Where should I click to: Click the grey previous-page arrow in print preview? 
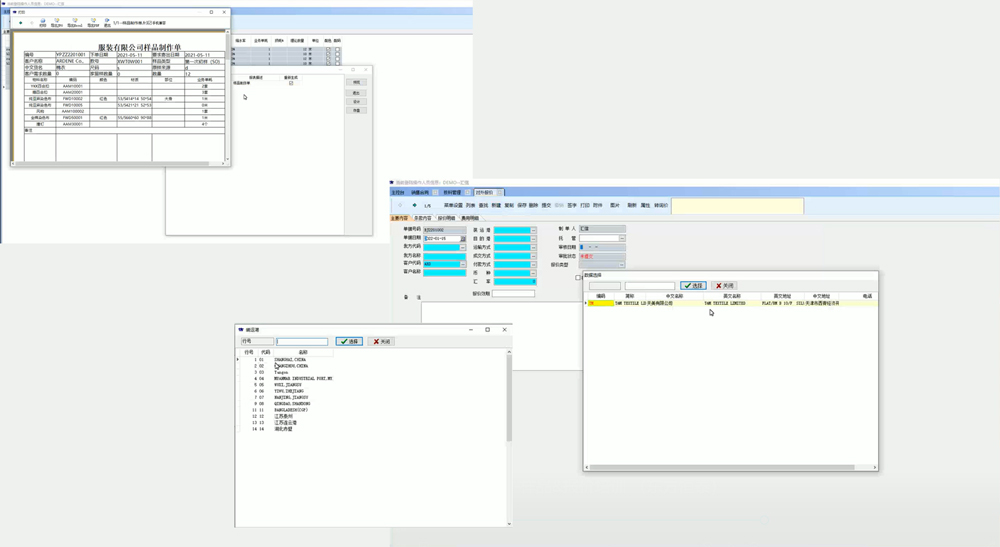click(32, 23)
